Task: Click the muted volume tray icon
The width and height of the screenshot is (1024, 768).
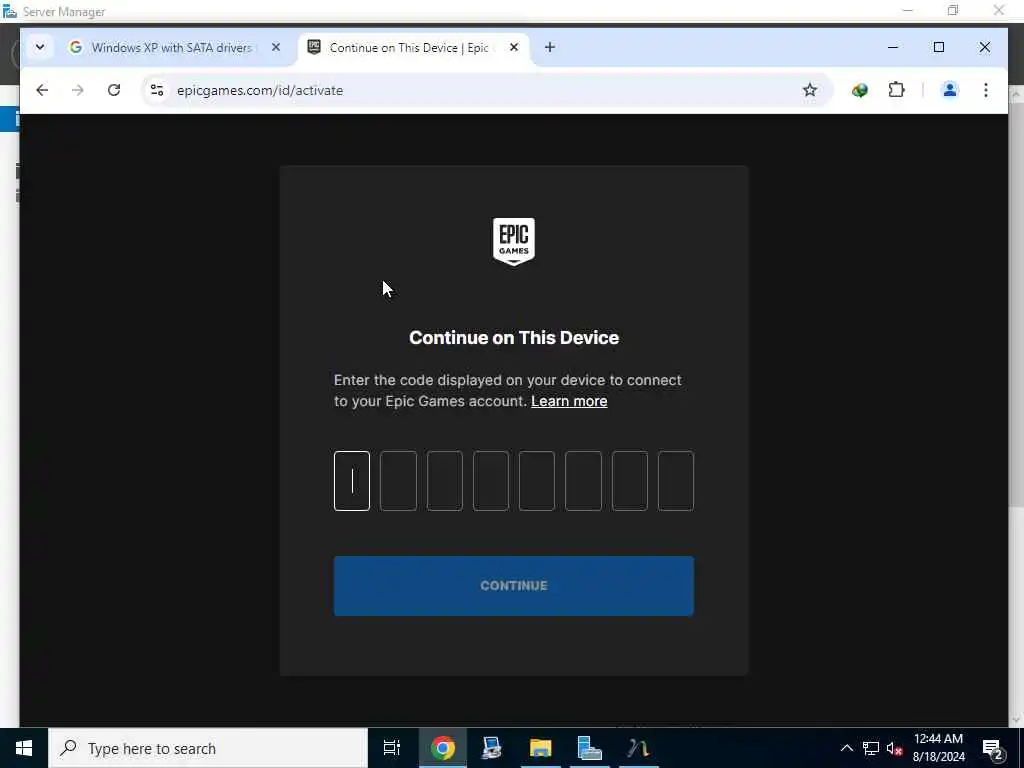Action: 894,748
